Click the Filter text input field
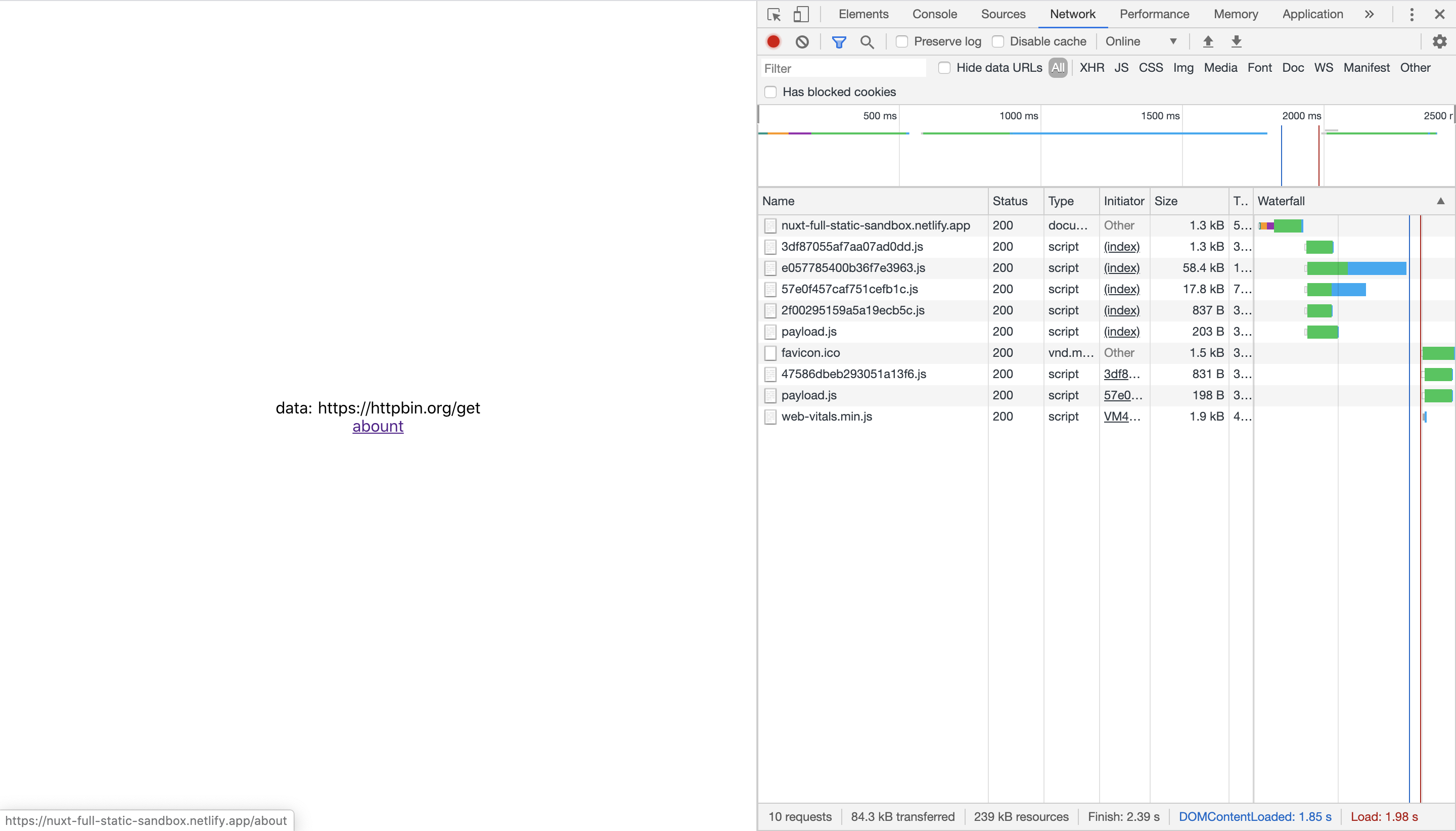 (x=843, y=68)
